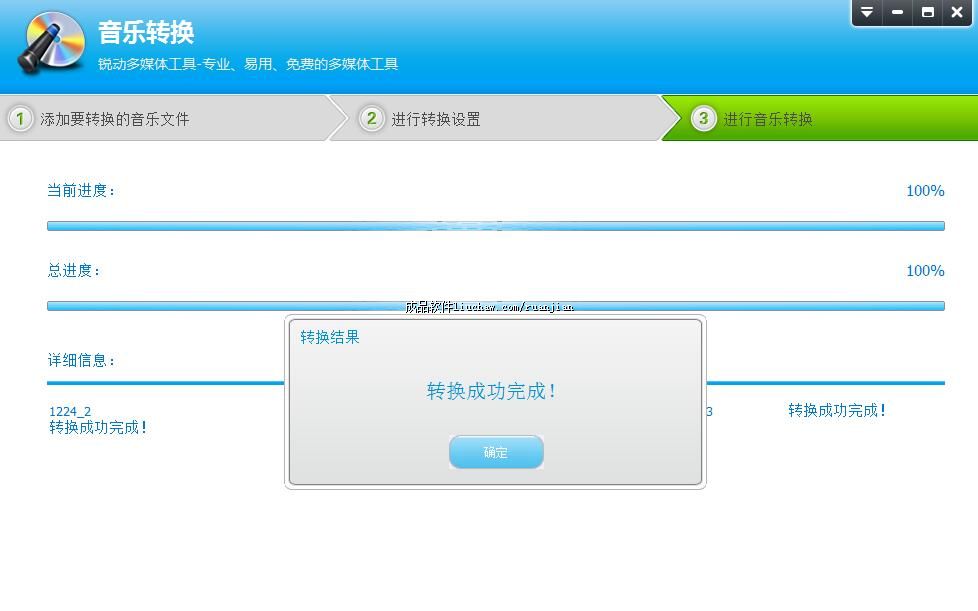This screenshot has height=611, width=978.
Task: Click the step 1 number circle
Action: coord(20,119)
